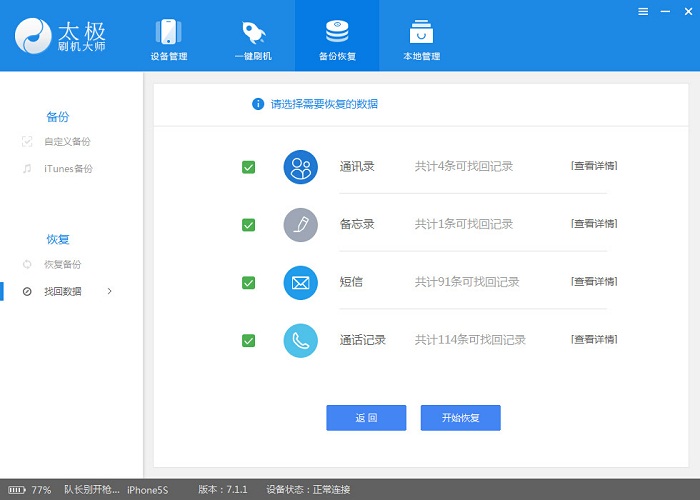The height and width of the screenshot is (500, 700).
Task: Click the 版本：7.1.1 status text
Action: coord(222,490)
